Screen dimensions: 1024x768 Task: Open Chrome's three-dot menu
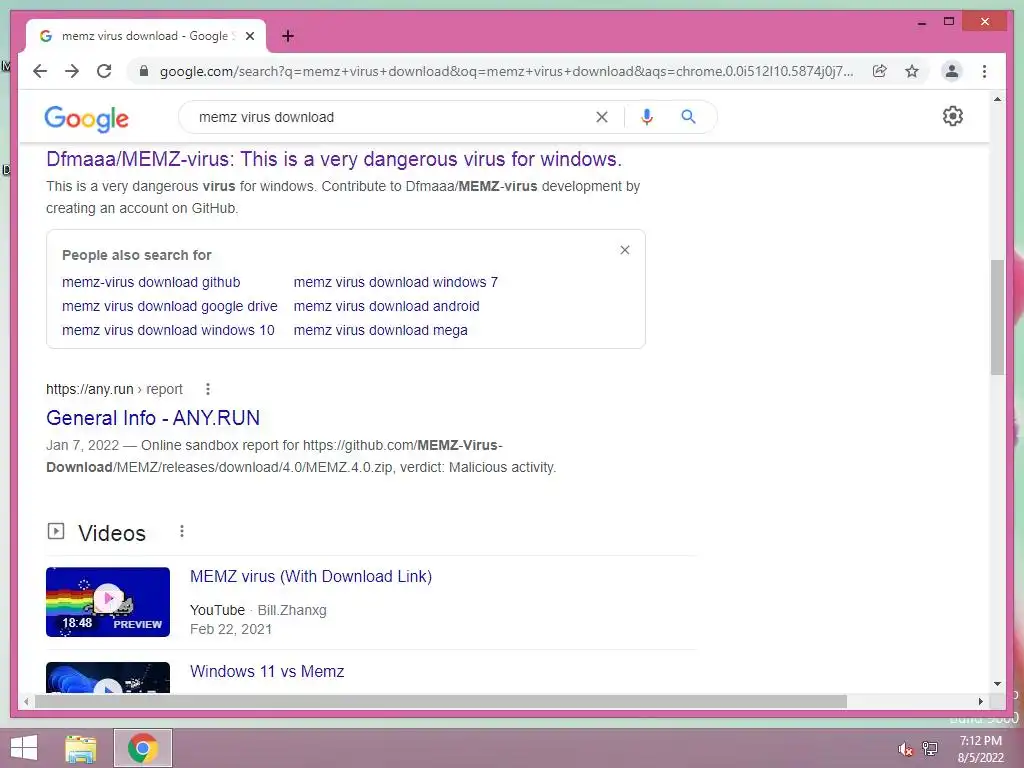(x=984, y=71)
